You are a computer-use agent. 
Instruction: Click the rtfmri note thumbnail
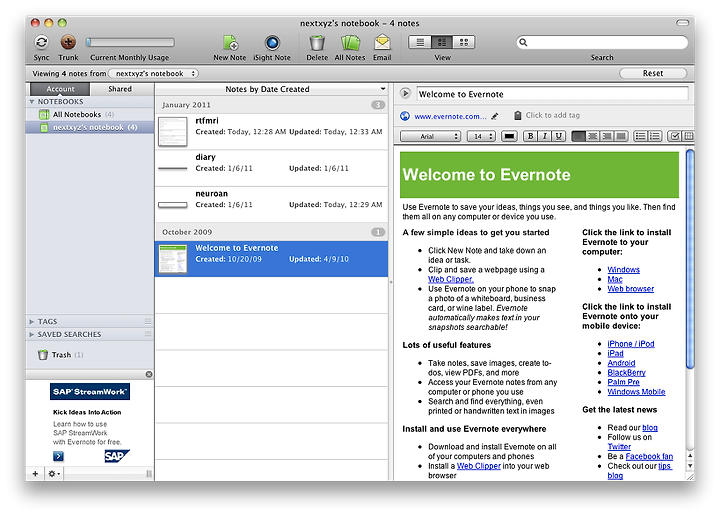(x=173, y=131)
